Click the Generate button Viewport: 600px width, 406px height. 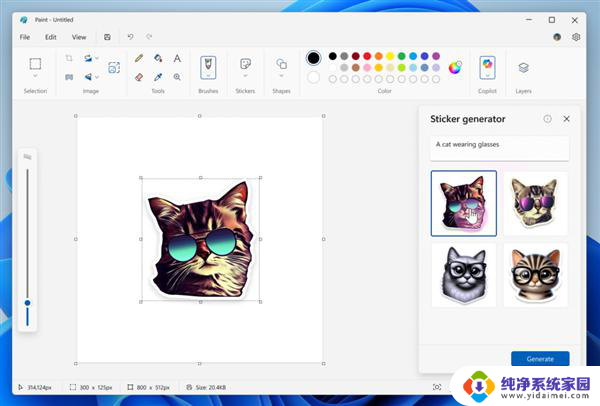(539, 359)
